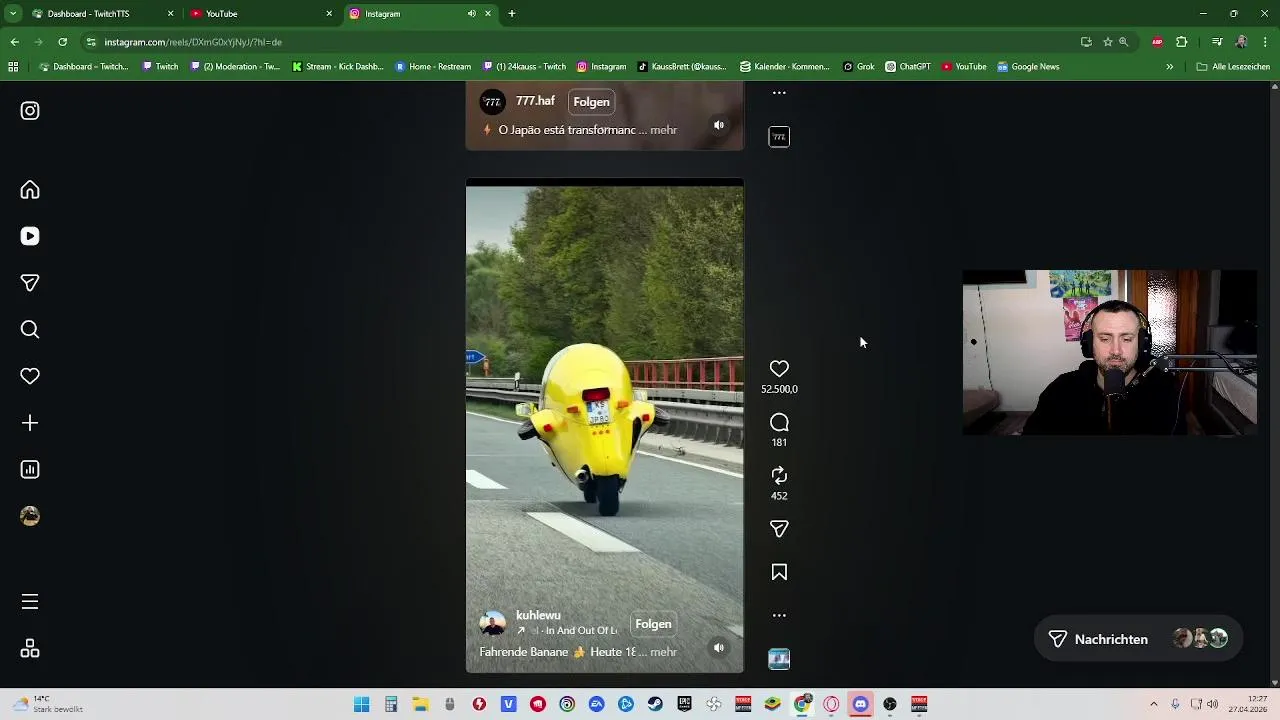
Task: Open Windows Start menu
Action: pyautogui.click(x=361, y=704)
